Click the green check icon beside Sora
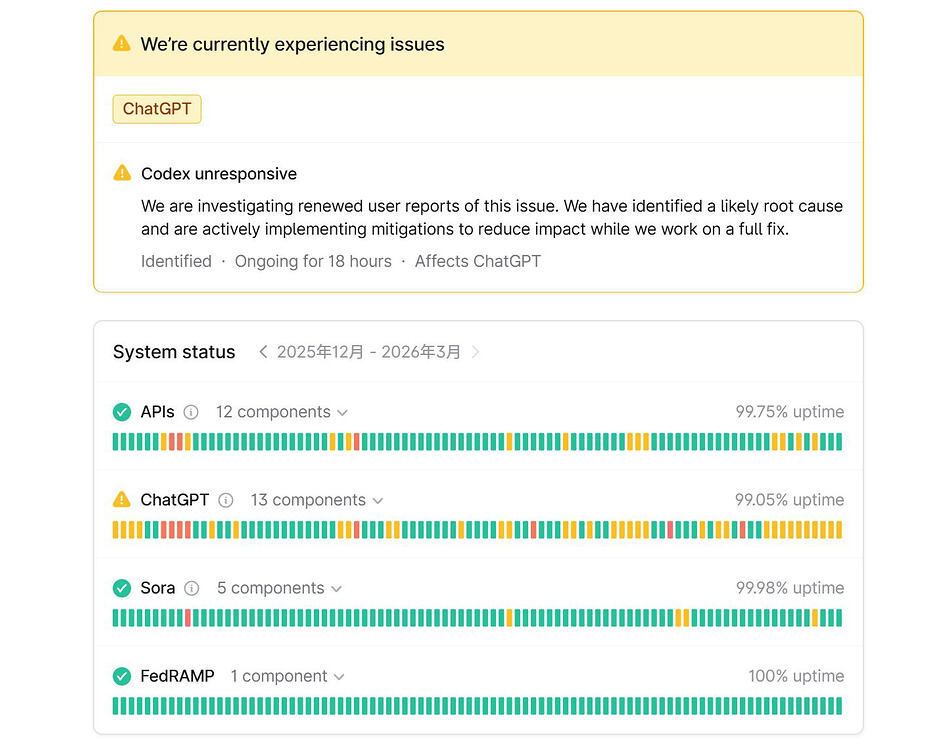 pos(122,588)
